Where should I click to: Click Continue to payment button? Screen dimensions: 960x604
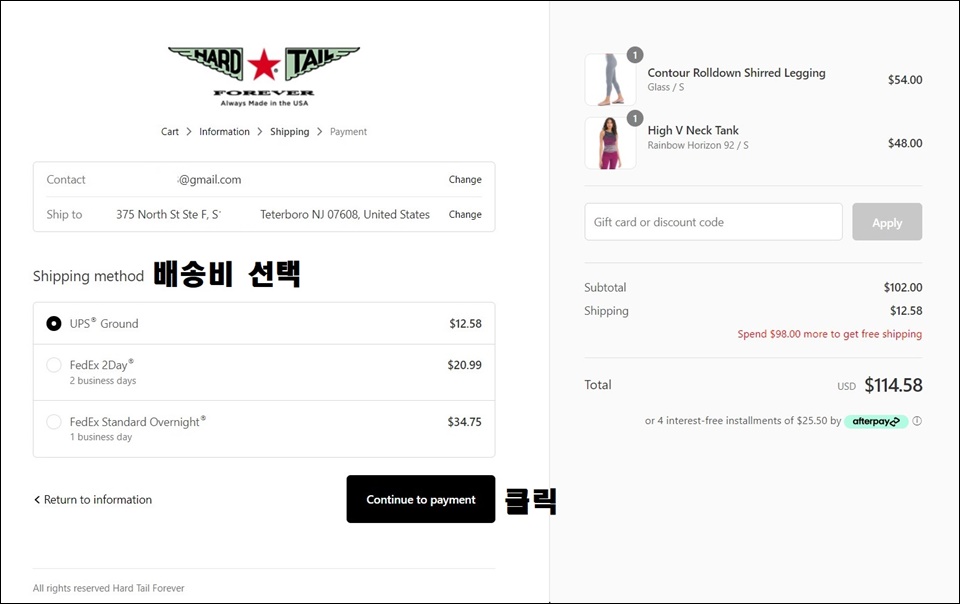[421, 499]
